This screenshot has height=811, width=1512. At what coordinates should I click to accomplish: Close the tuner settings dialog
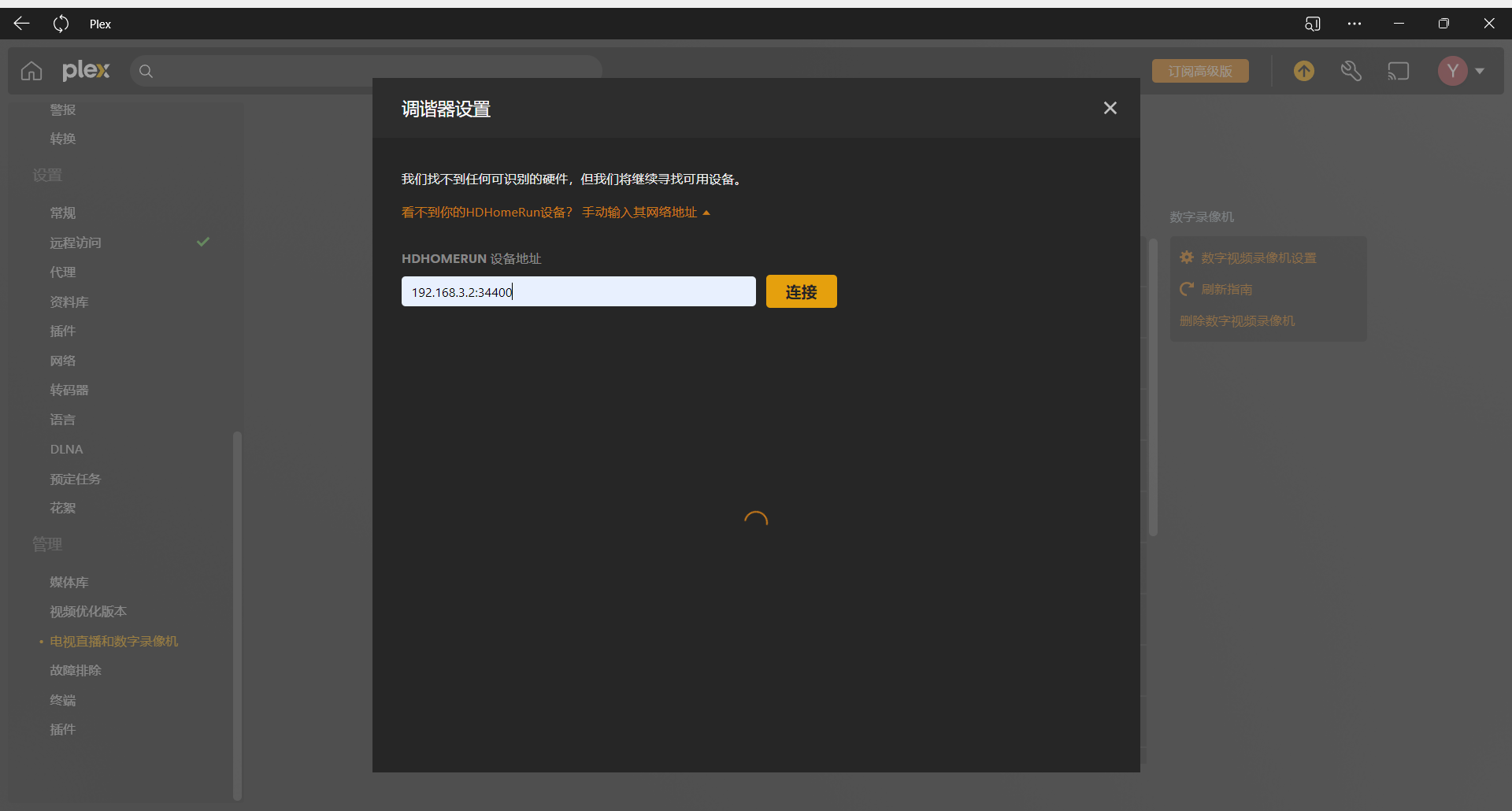pyautogui.click(x=1110, y=108)
